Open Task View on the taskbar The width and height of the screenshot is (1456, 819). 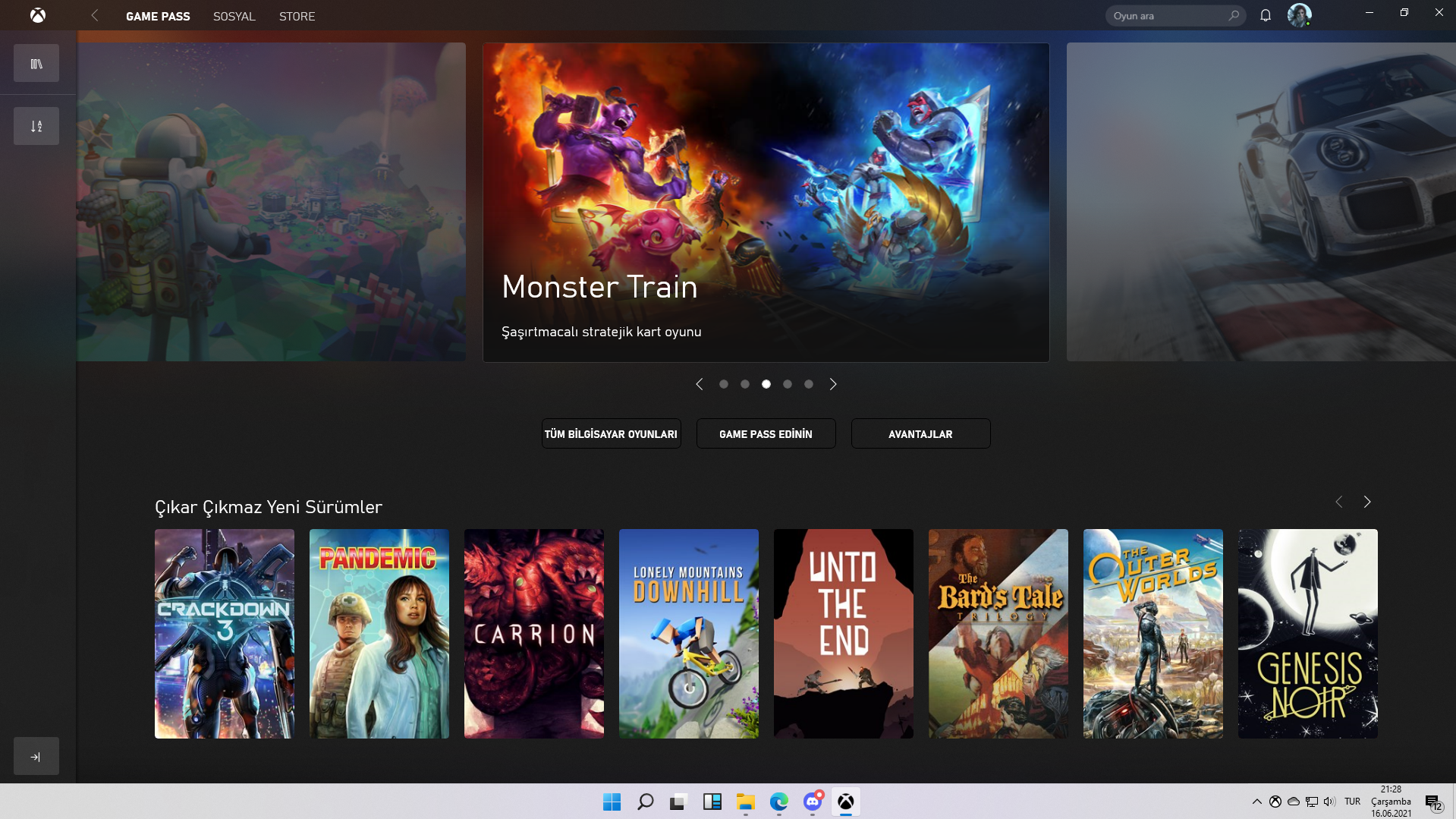678,802
